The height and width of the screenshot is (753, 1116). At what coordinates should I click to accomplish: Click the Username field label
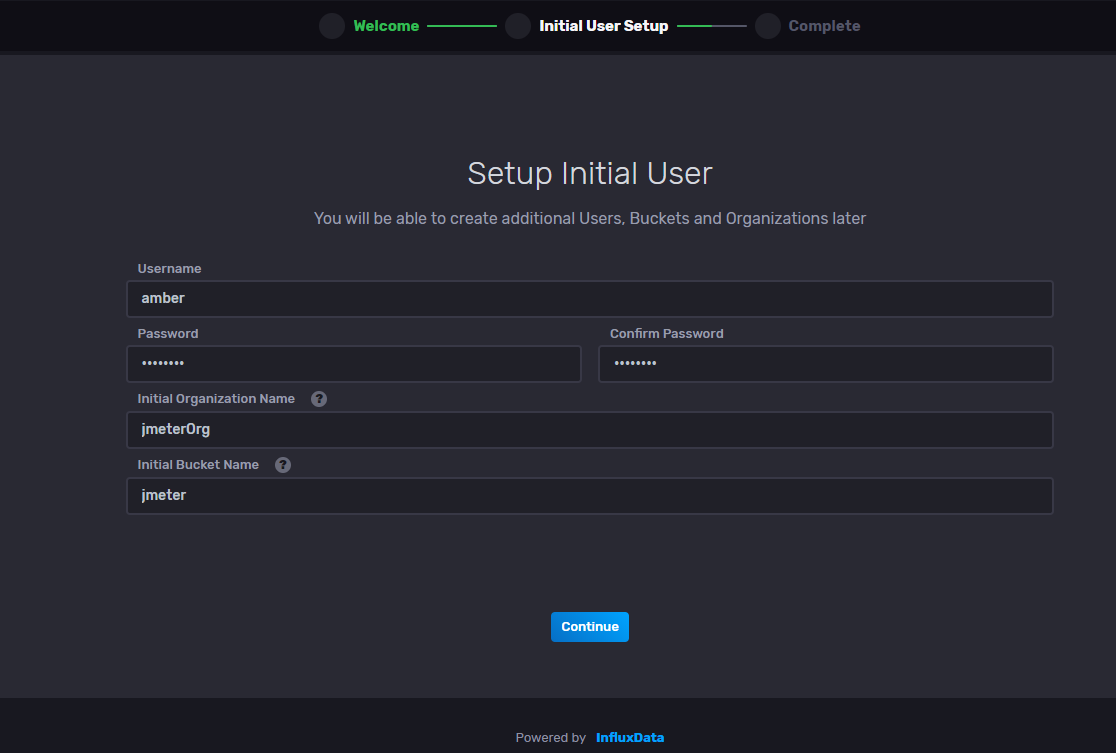click(169, 269)
